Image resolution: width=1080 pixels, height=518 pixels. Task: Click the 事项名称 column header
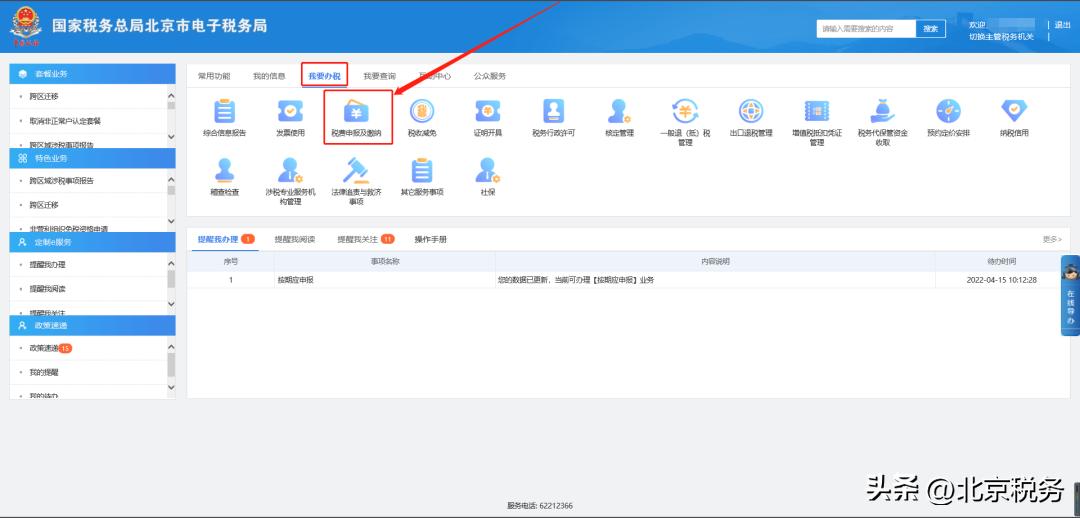[385, 262]
